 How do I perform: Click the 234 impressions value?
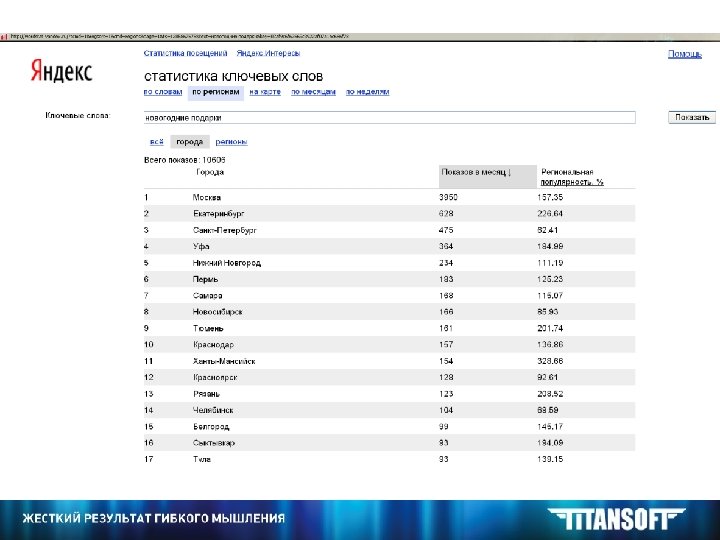446,263
